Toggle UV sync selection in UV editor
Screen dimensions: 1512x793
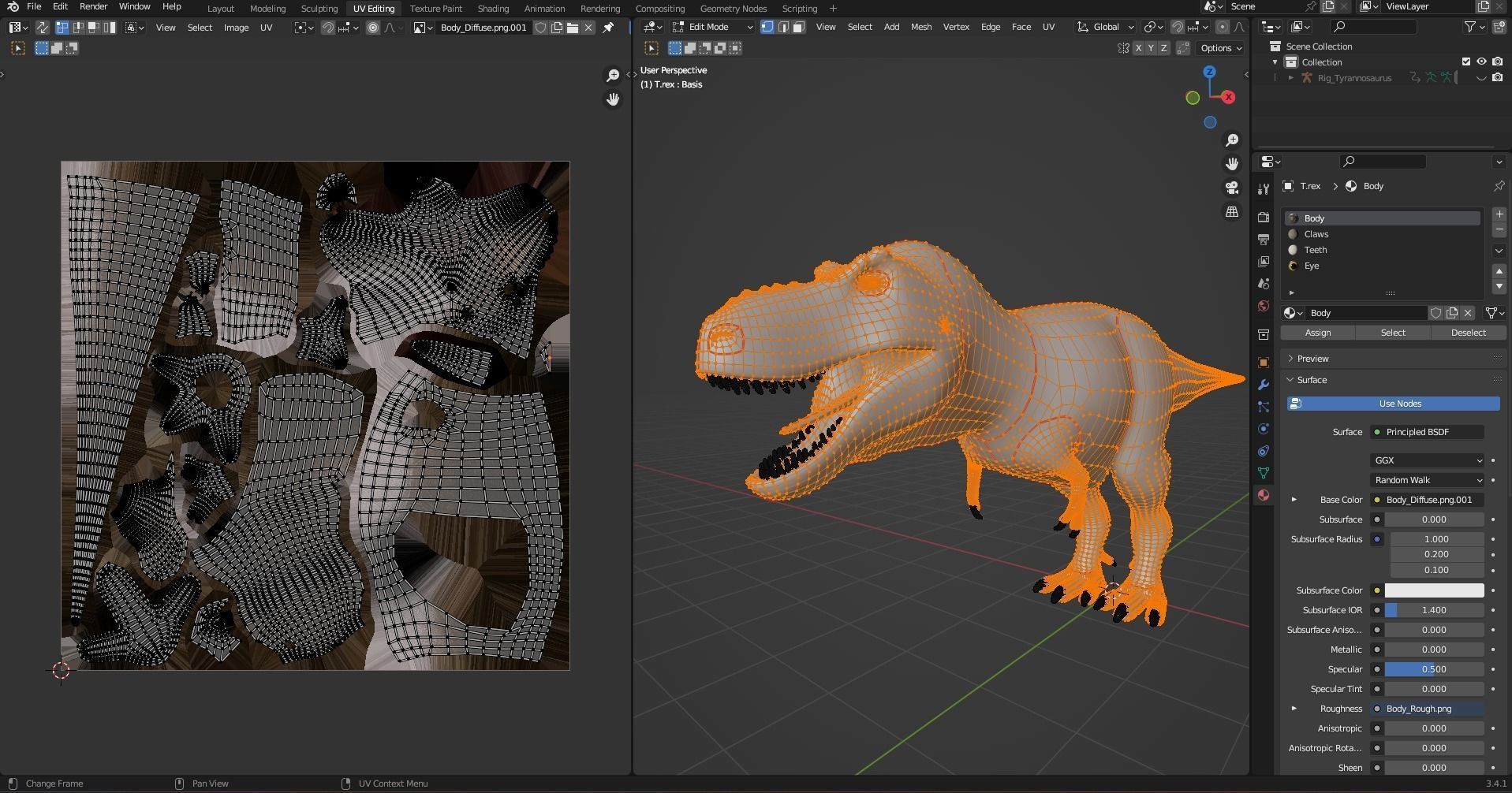tap(42, 28)
